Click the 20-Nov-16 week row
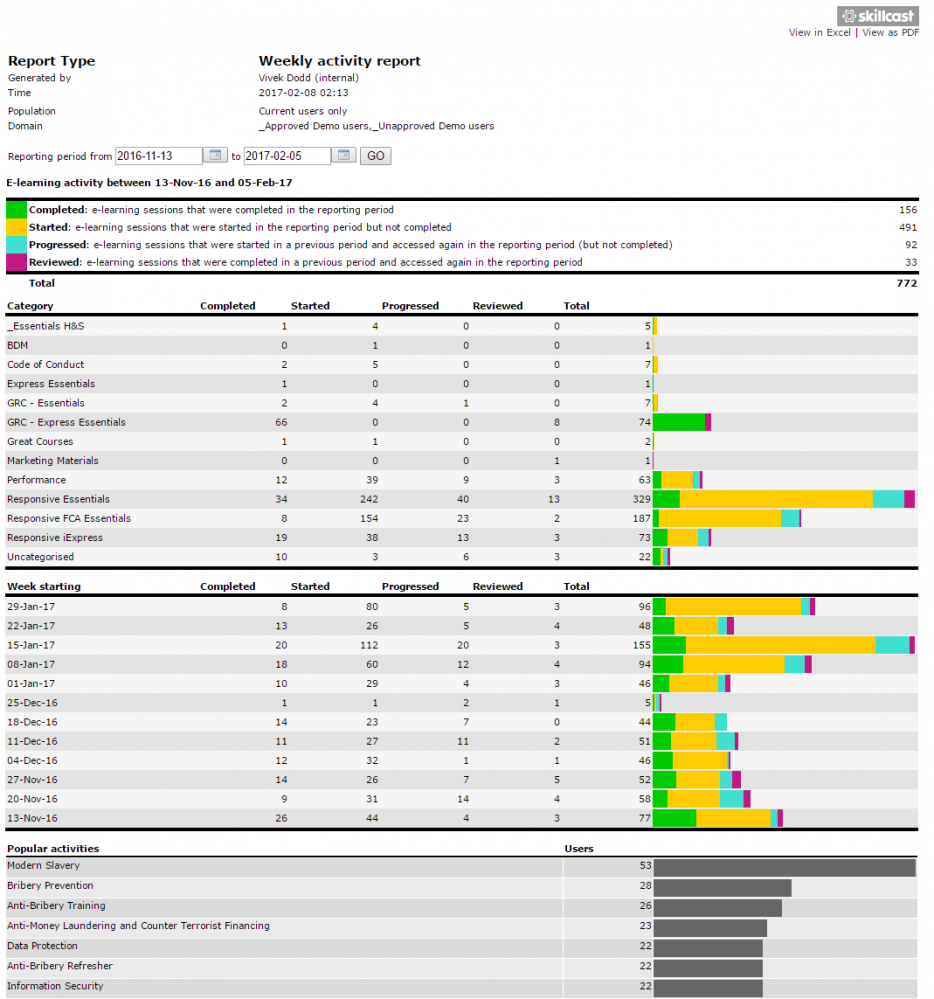Image resolution: width=934 pixels, height=999 pixels. [x=462, y=798]
